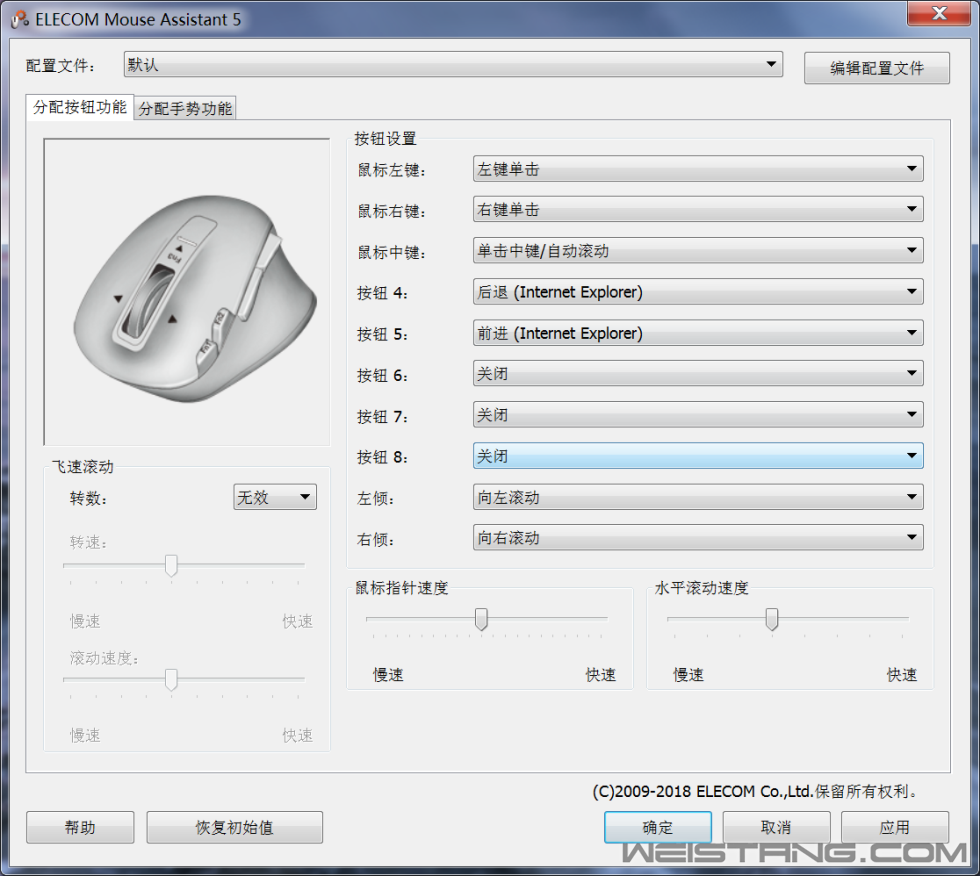980x876 pixels.
Task: Apply settings with the 应用 button
Action: [x=894, y=827]
